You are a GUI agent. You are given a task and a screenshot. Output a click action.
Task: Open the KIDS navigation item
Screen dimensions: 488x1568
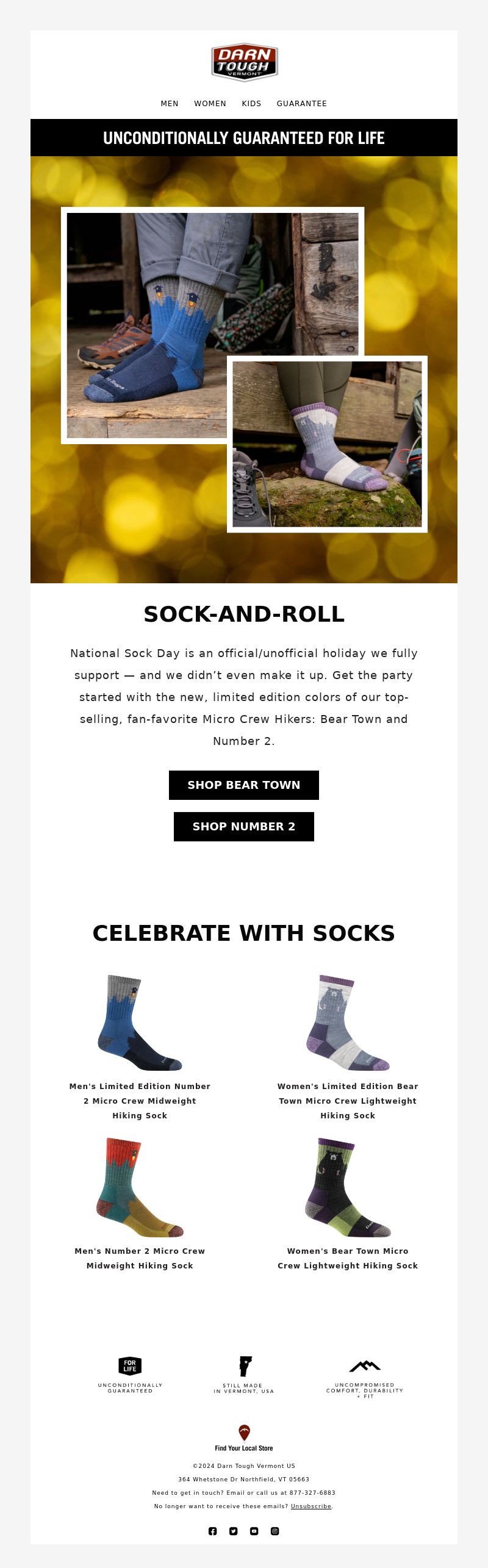(x=251, y=104)
